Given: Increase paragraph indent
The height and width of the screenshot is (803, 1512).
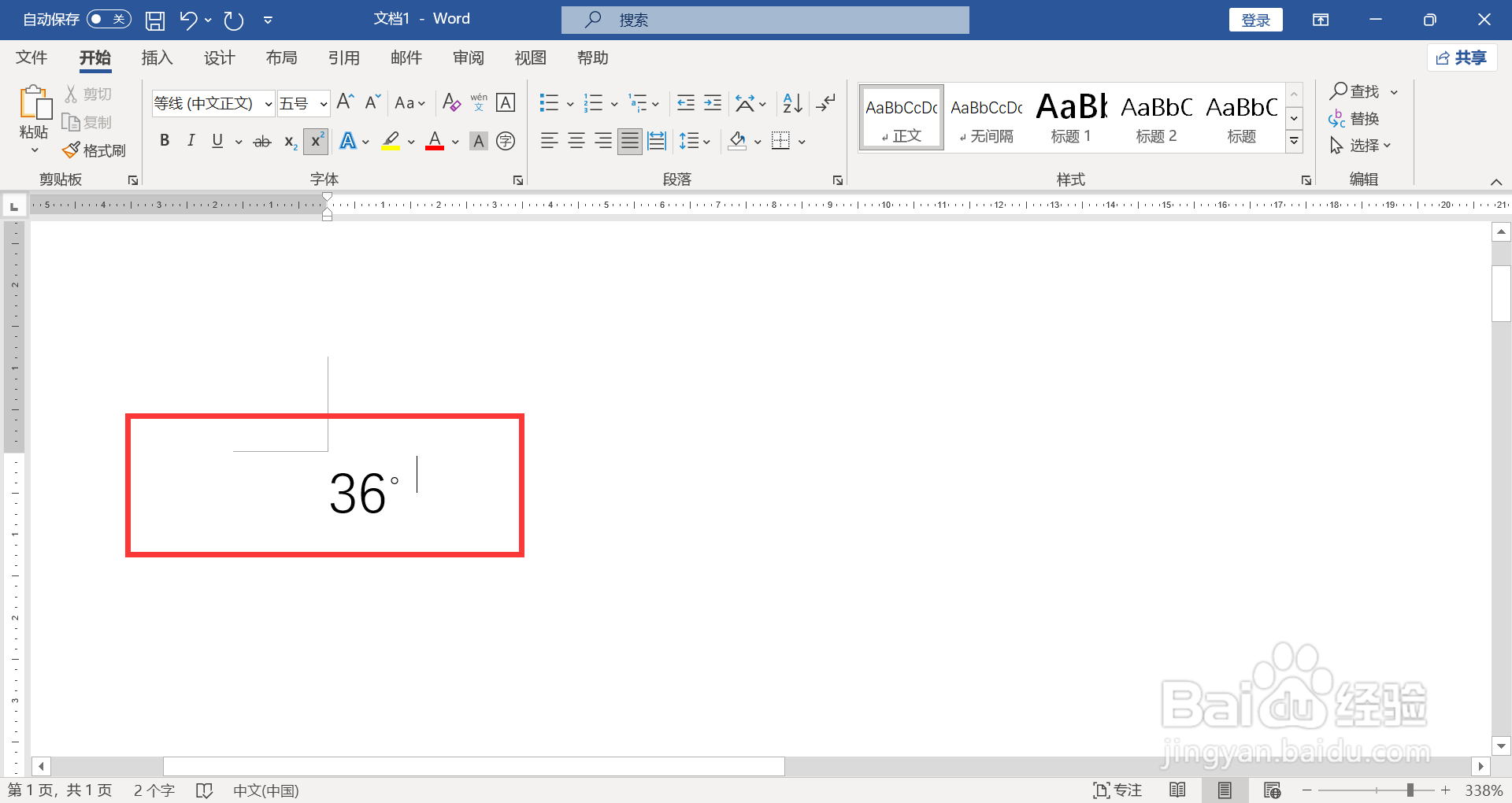Looking at the screenshot, I should pyautogui.click(x=713, y=102).
